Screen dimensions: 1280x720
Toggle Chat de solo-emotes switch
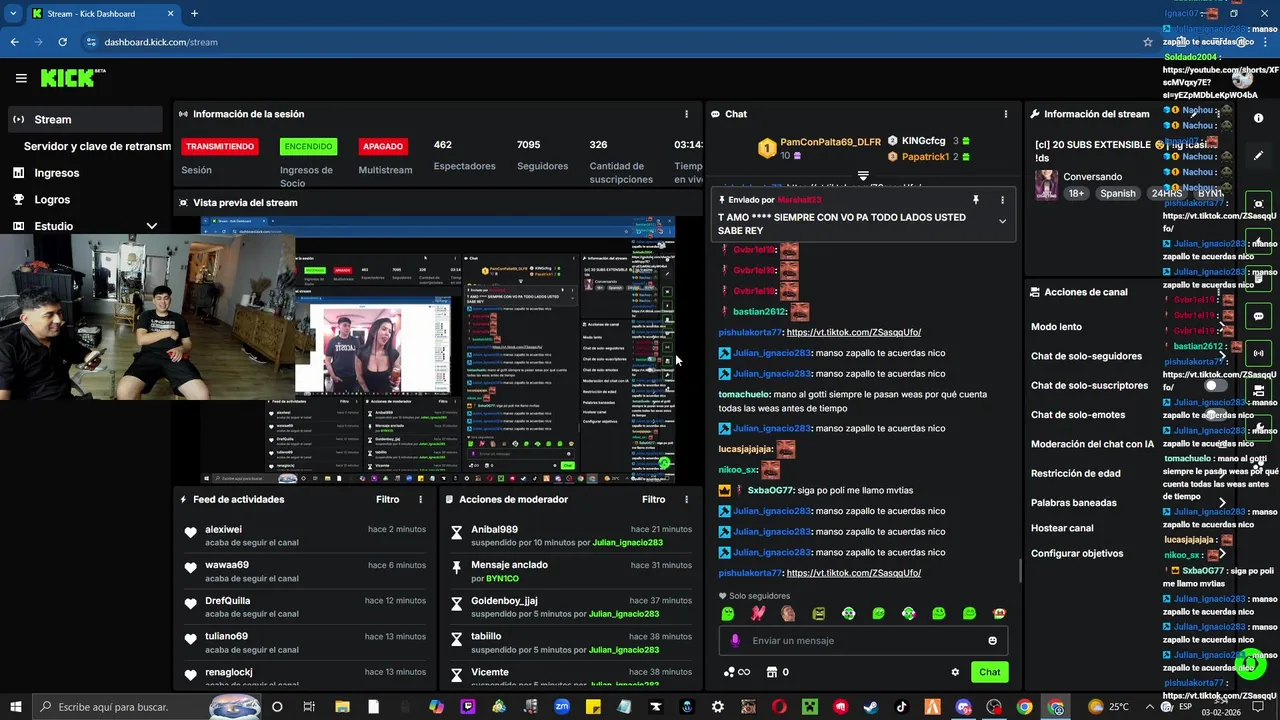(1215, 414)
